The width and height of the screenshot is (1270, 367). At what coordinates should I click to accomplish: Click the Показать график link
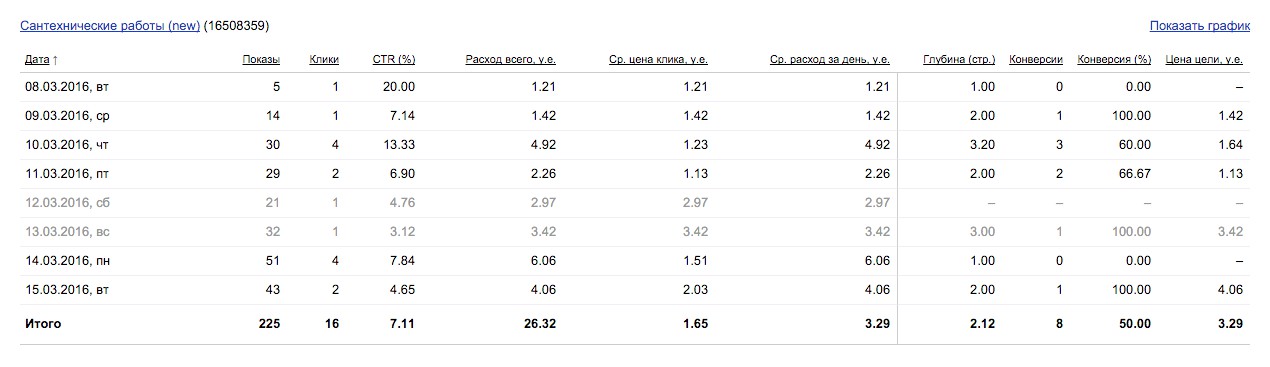1199,25
